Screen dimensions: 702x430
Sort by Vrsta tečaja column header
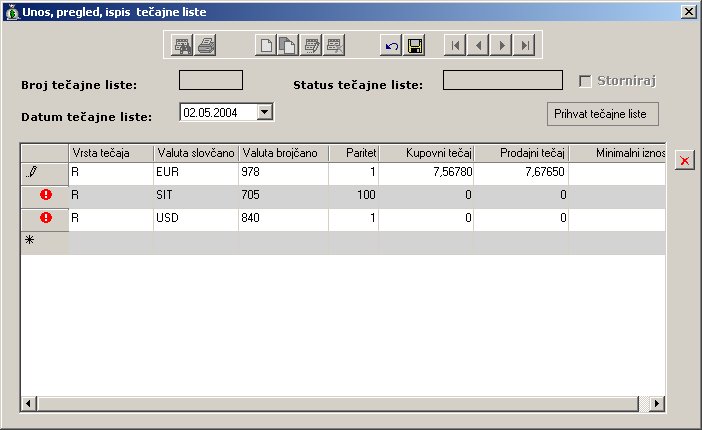coord(111,153)
